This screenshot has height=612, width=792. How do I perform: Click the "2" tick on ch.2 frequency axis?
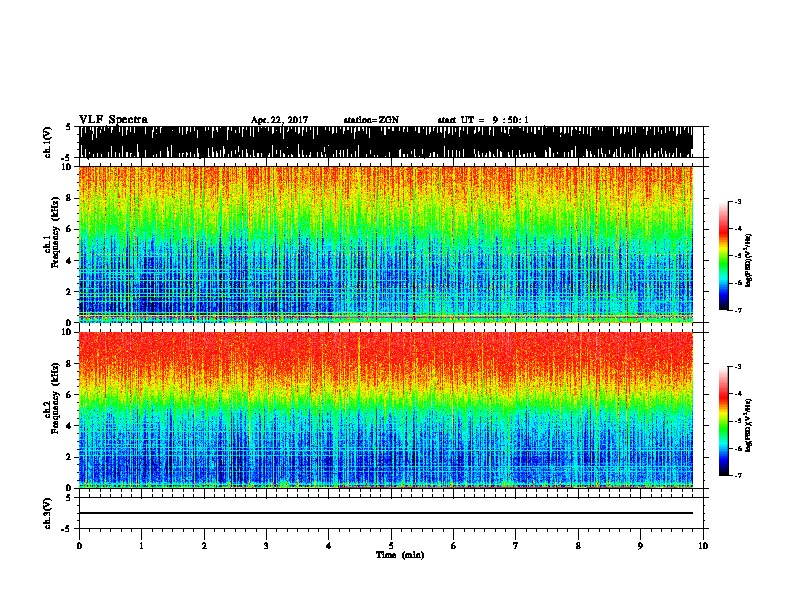click(69, 457)
